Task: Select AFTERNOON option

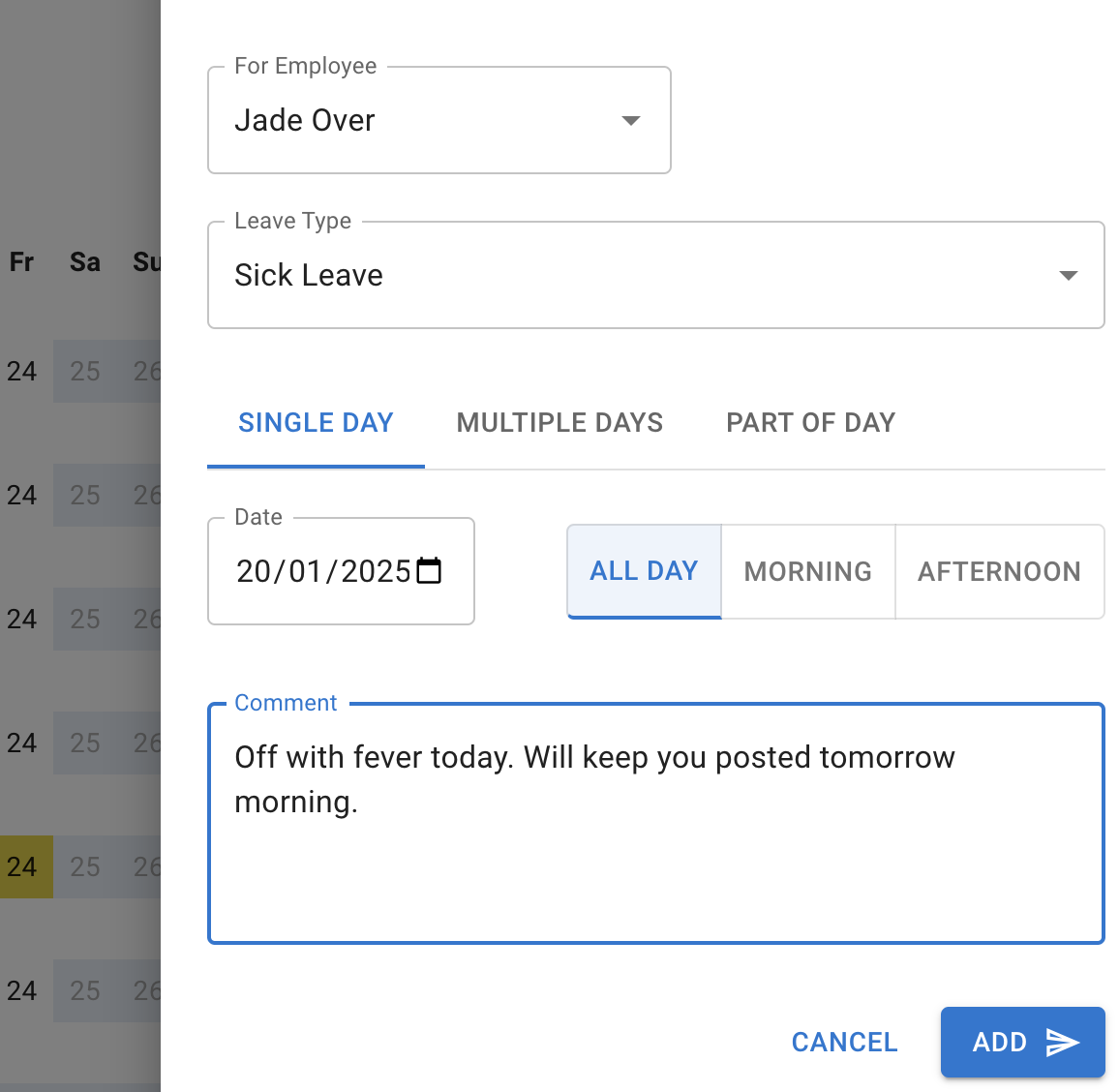Action: (999, 571)
